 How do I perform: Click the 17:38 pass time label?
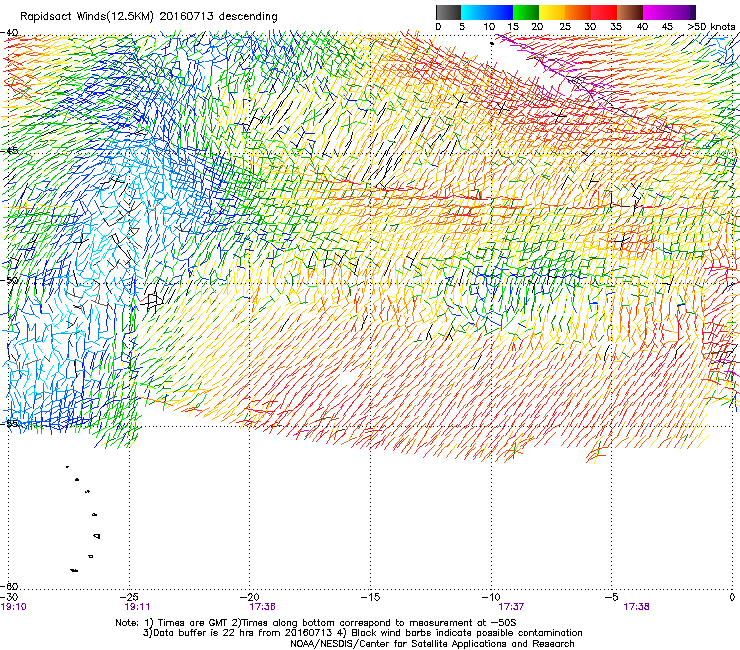click(636, 607)
